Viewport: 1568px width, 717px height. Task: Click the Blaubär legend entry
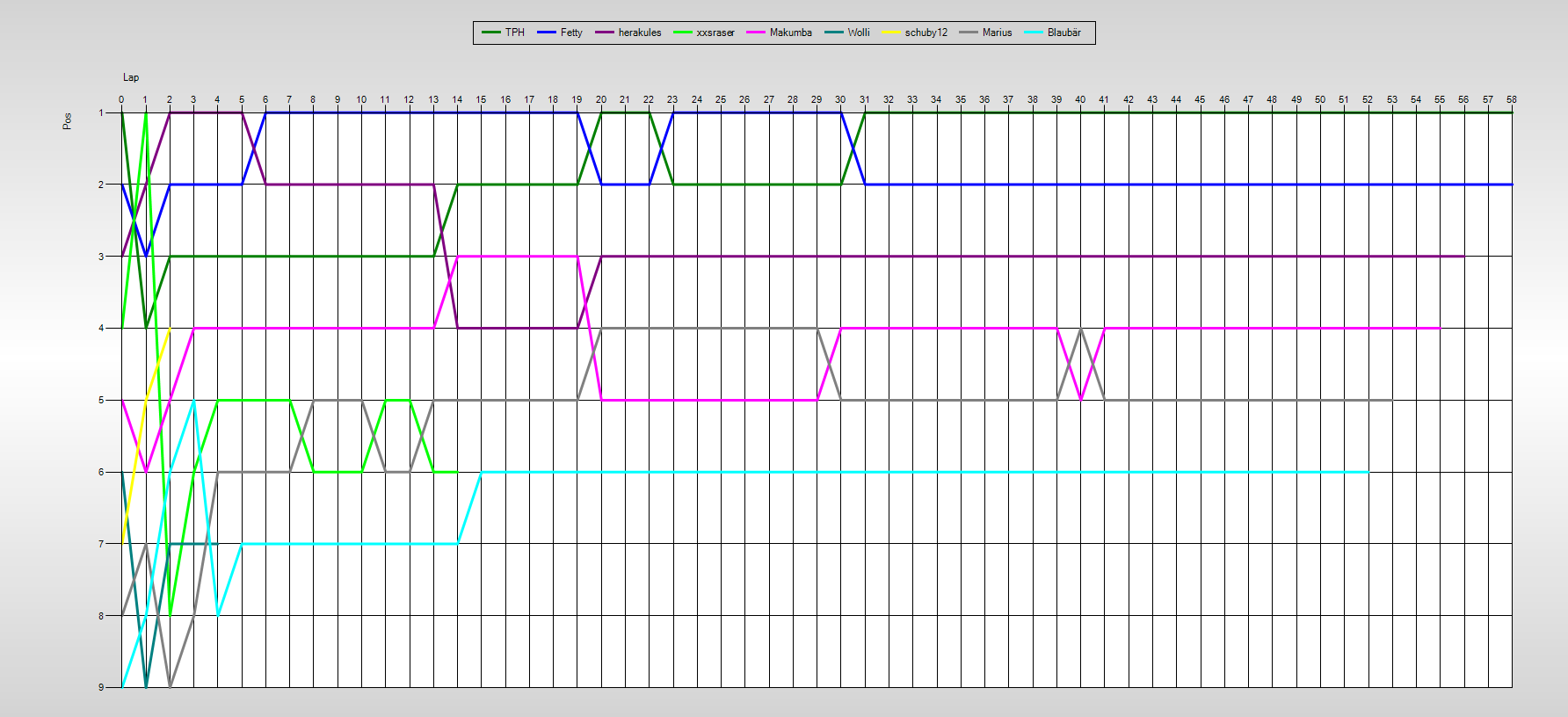[x=1053, y=33]
